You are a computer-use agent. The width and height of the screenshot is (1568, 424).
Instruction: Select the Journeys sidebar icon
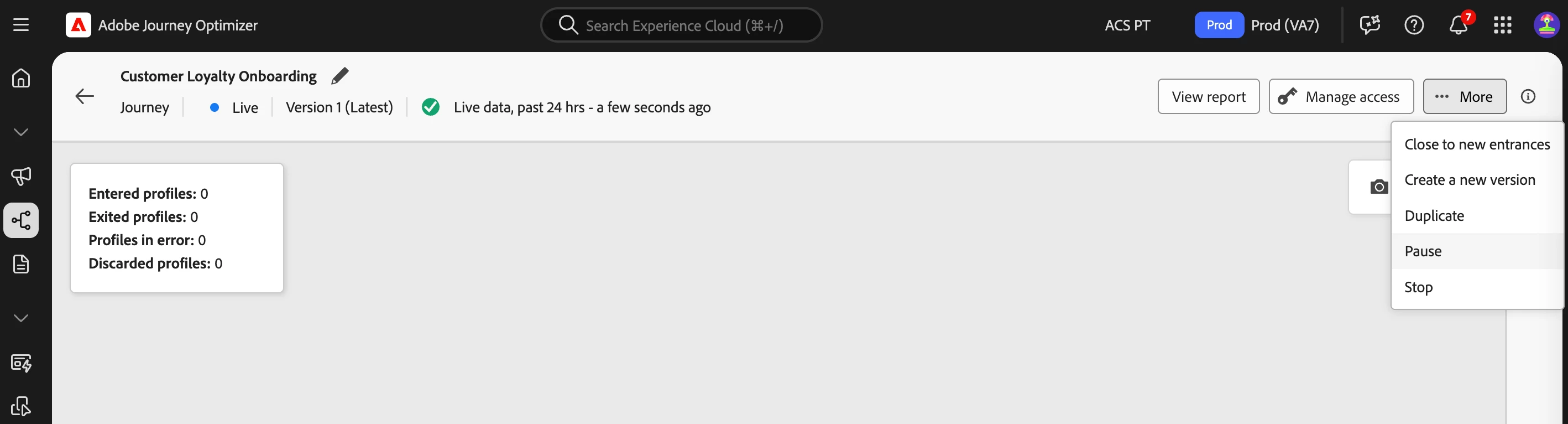(20, 220)
